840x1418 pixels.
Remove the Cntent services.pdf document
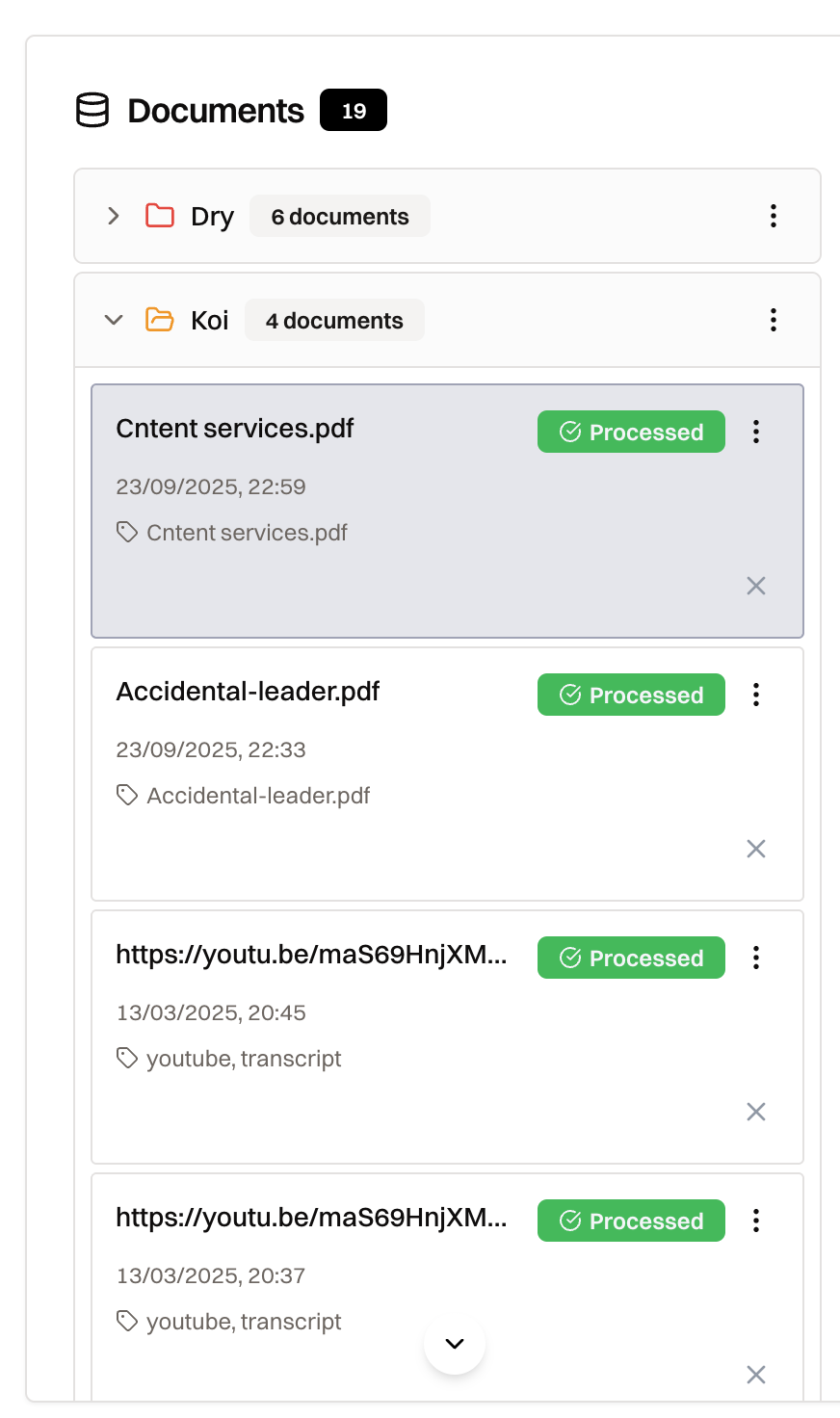[756, 586]
